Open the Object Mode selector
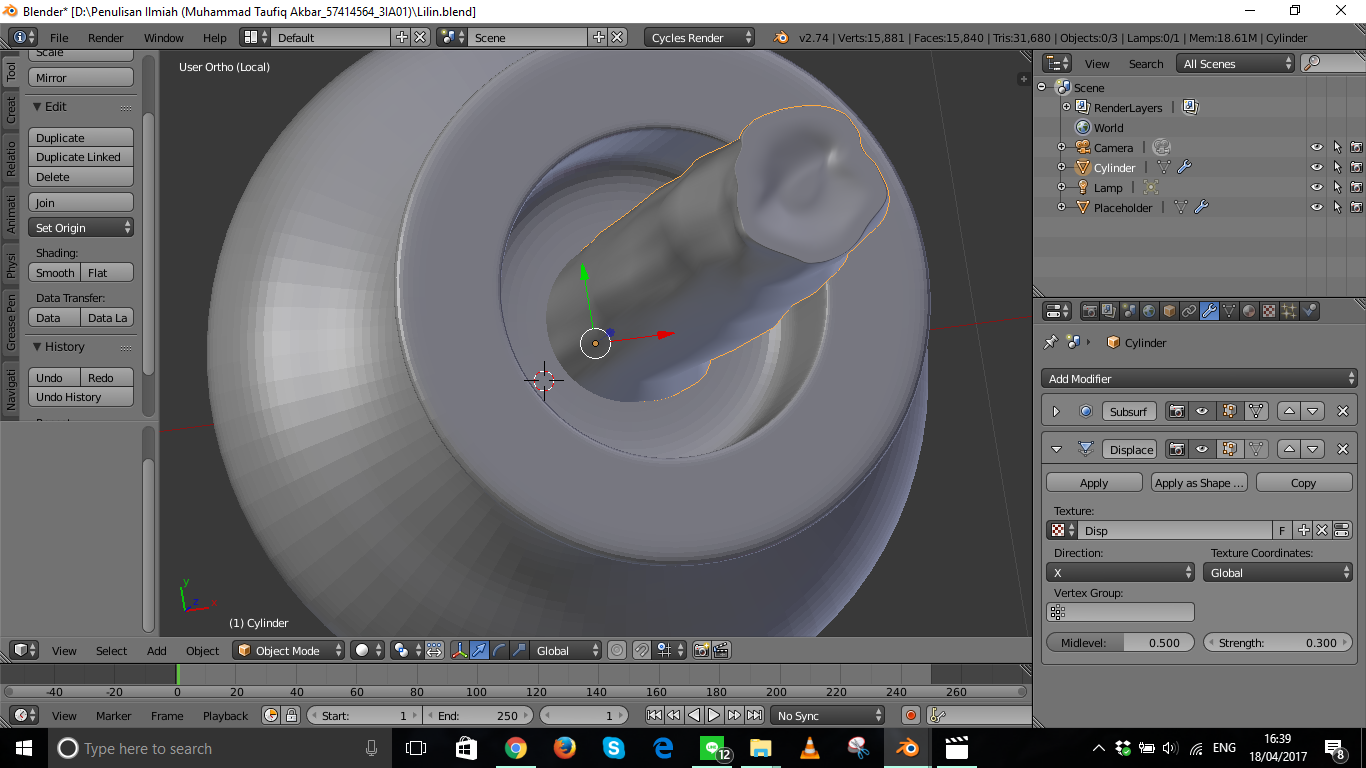1366x768 pixels. (288, 650)
